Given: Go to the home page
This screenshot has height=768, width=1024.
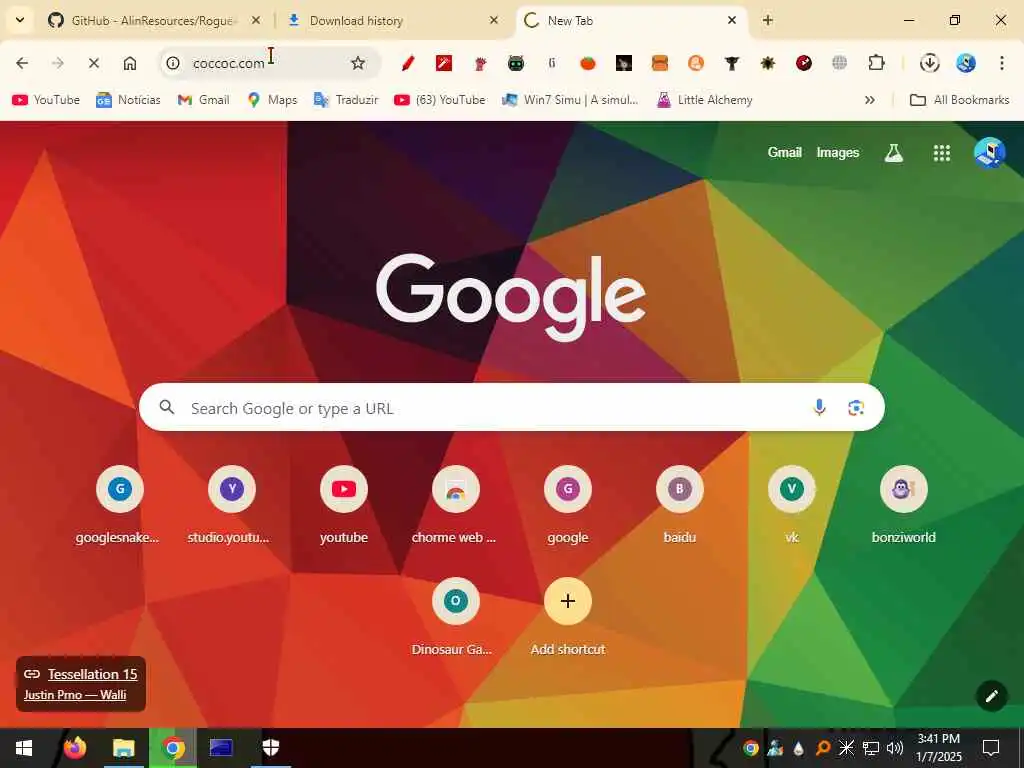Looking at the screenshot, I should point(130,63).
